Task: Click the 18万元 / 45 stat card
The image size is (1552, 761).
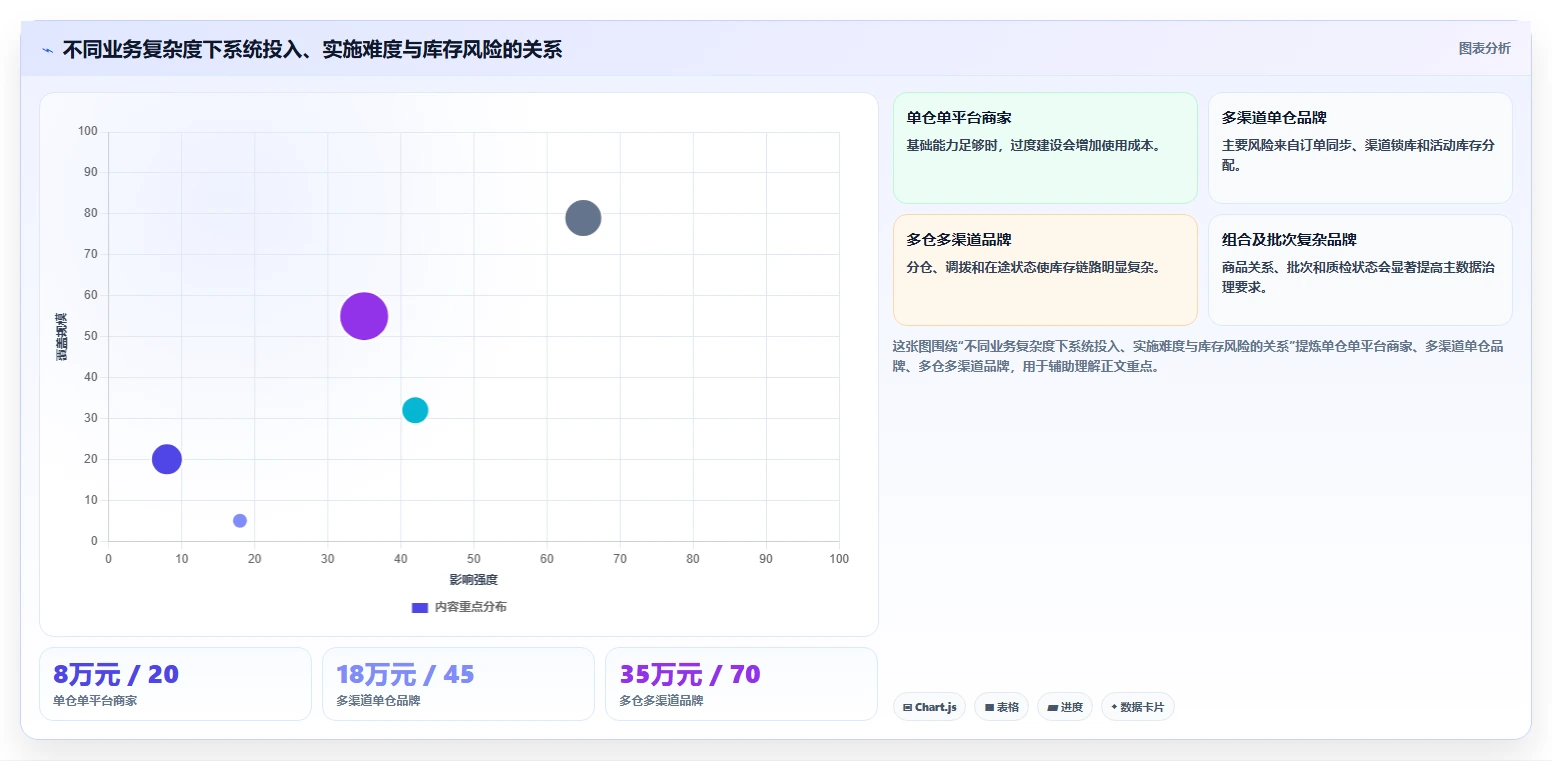Action: (x=458, y=684)
